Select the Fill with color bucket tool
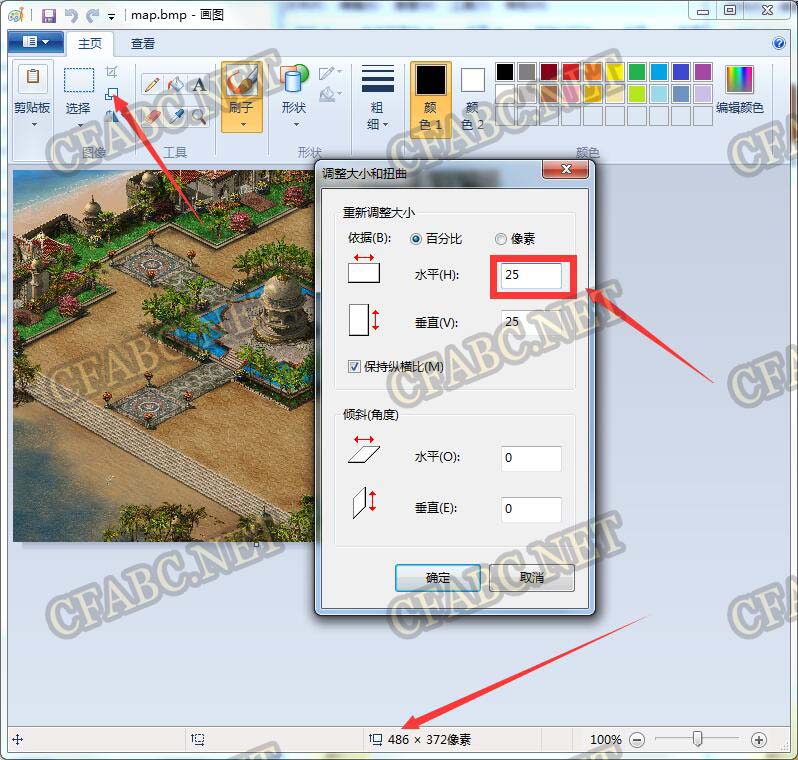The height and width of the screenshot is (760, 798). click(176, 84)
